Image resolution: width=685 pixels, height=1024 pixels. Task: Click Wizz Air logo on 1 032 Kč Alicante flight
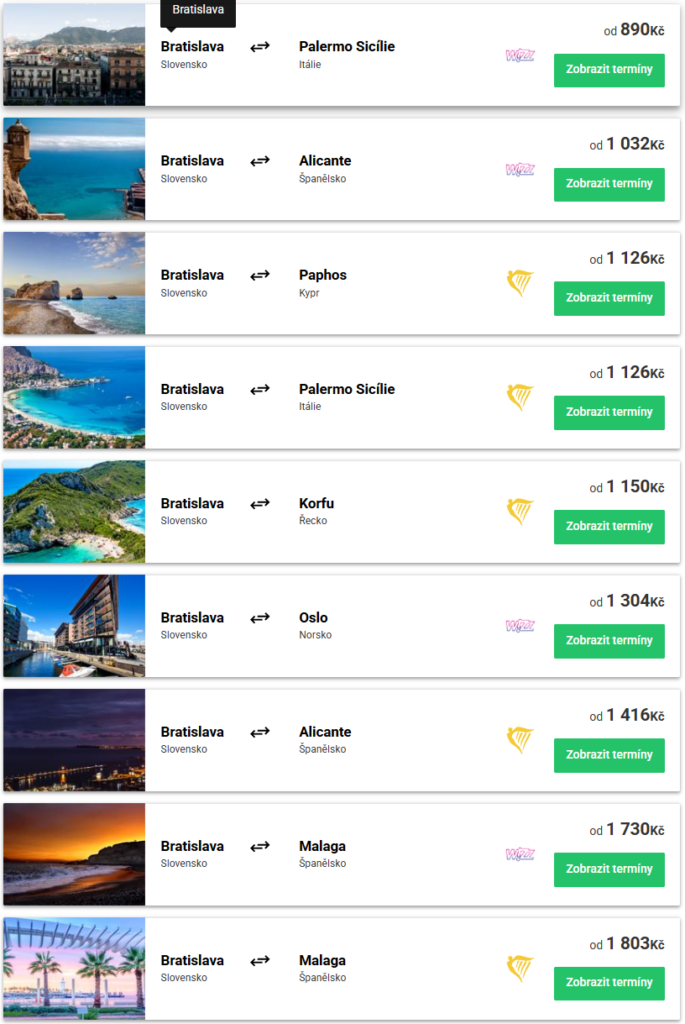pos(520,170)
